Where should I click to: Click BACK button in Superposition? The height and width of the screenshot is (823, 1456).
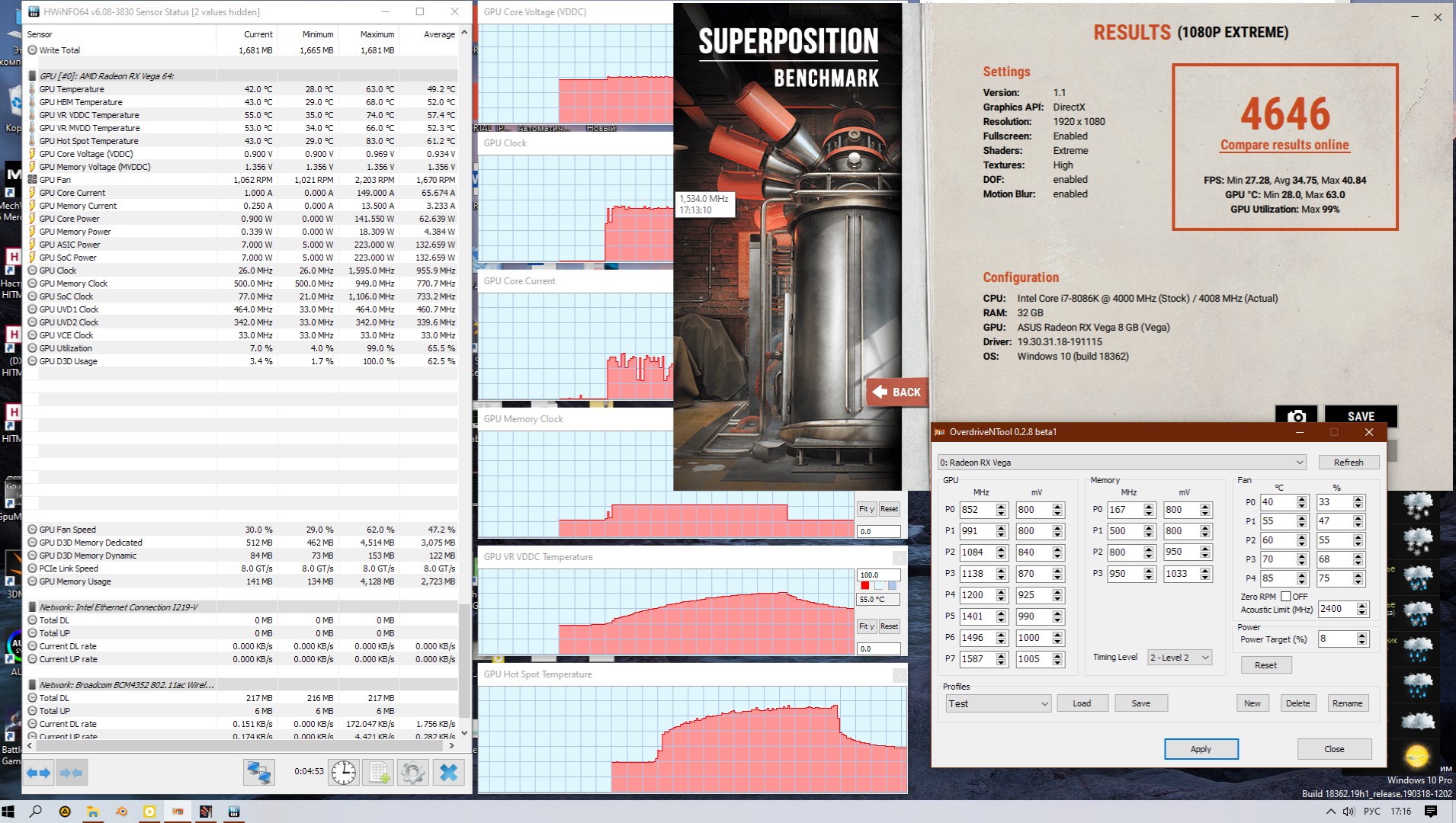point(897,392)
